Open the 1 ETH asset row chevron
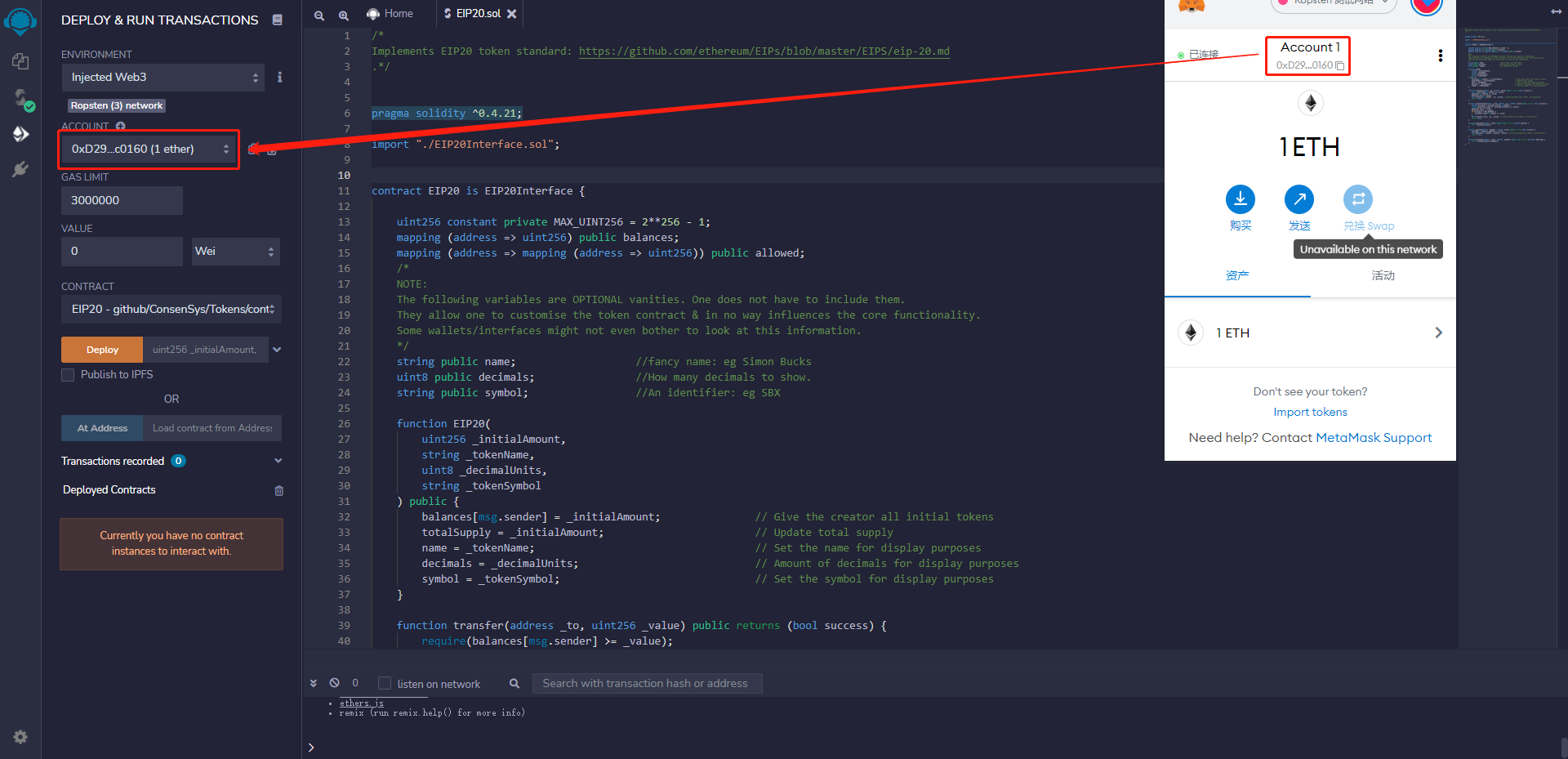This screenshot has width=1568, height=759. (1438, 333)
